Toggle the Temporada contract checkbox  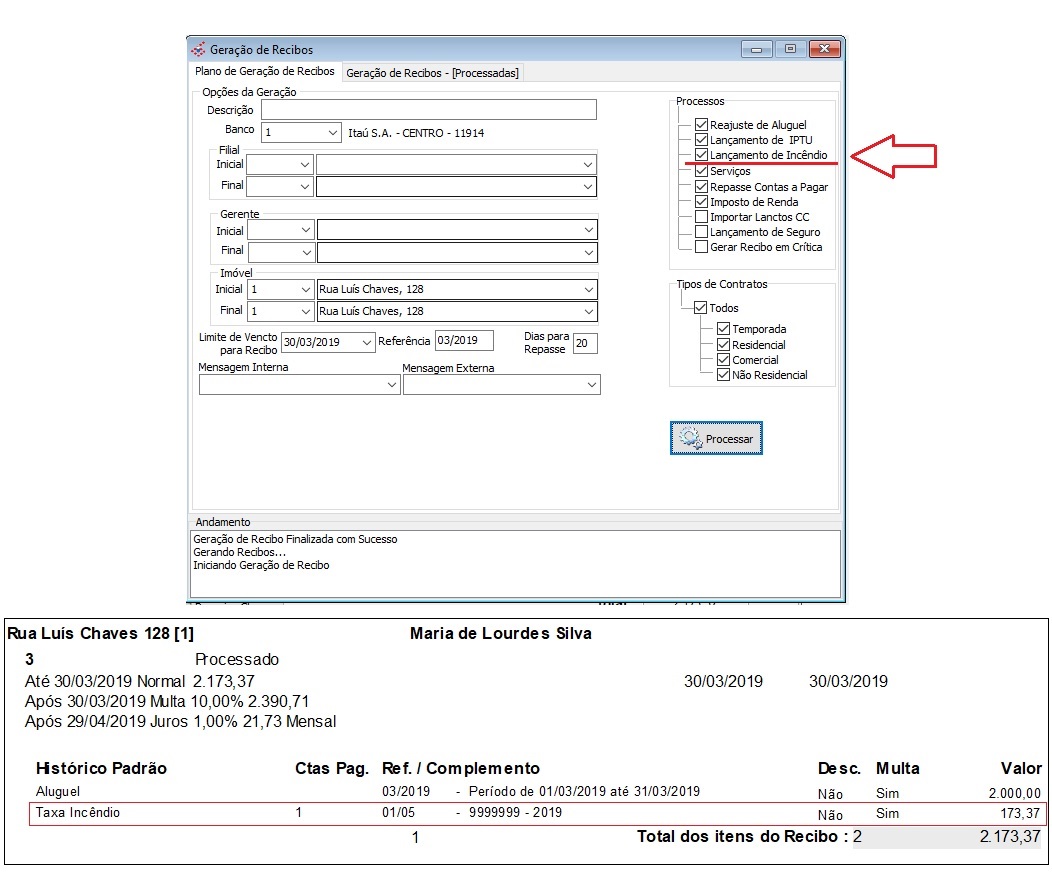723,329
